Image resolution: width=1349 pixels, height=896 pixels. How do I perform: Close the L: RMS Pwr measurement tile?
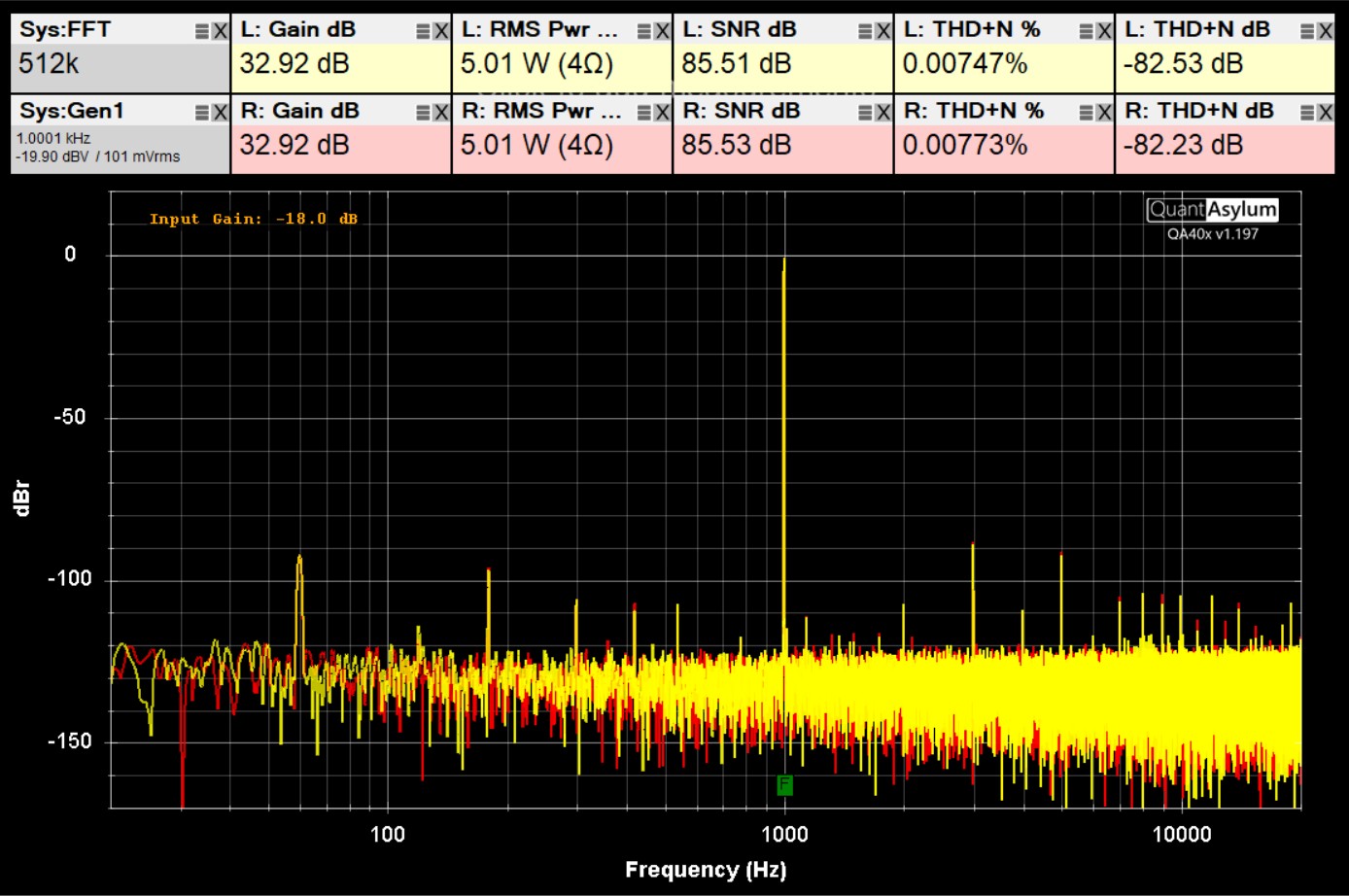(x=662, y=31)
